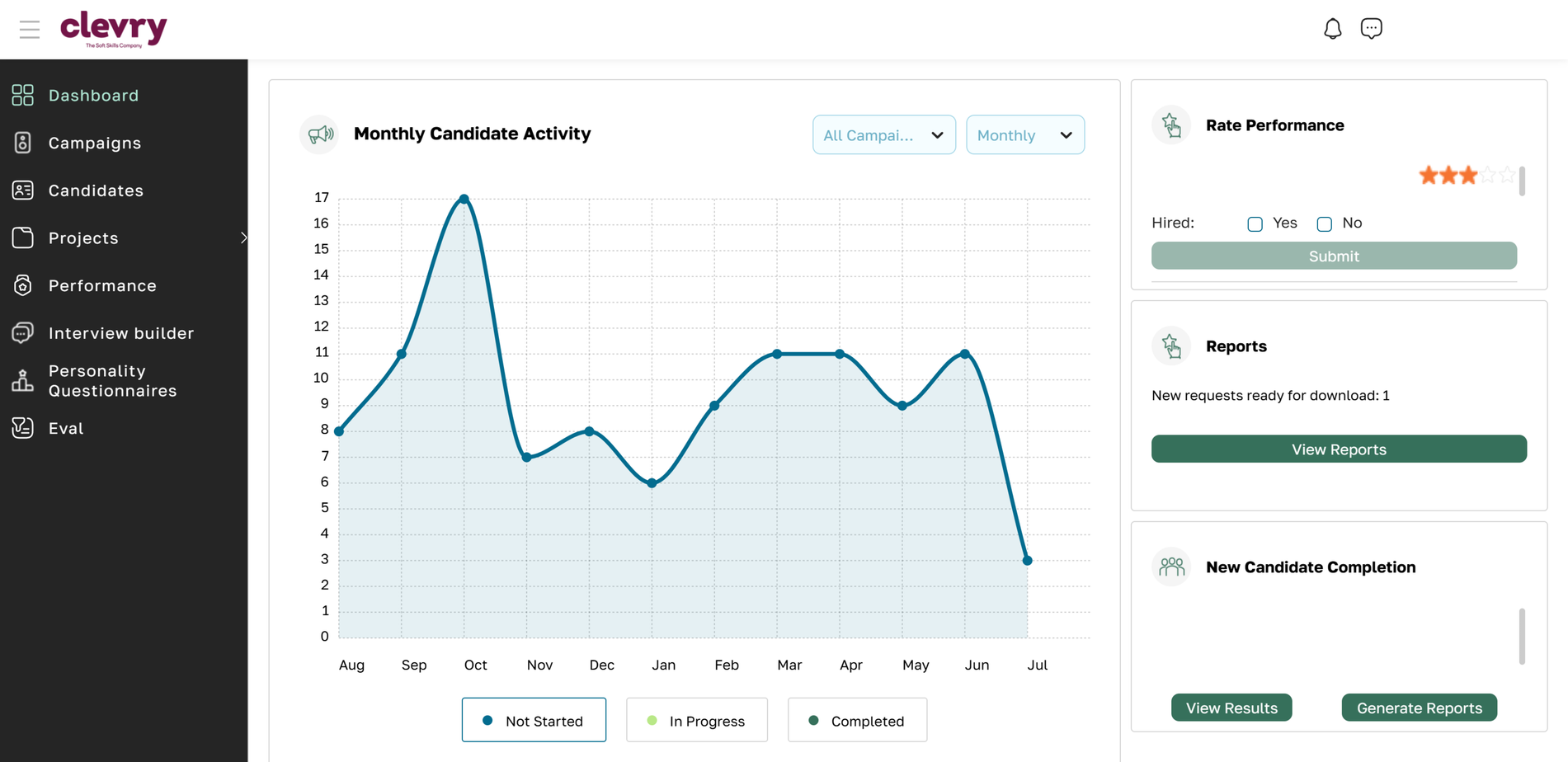Click the Generate Reports button
Screen dimensions: 1568x762
coord(1419,708)
